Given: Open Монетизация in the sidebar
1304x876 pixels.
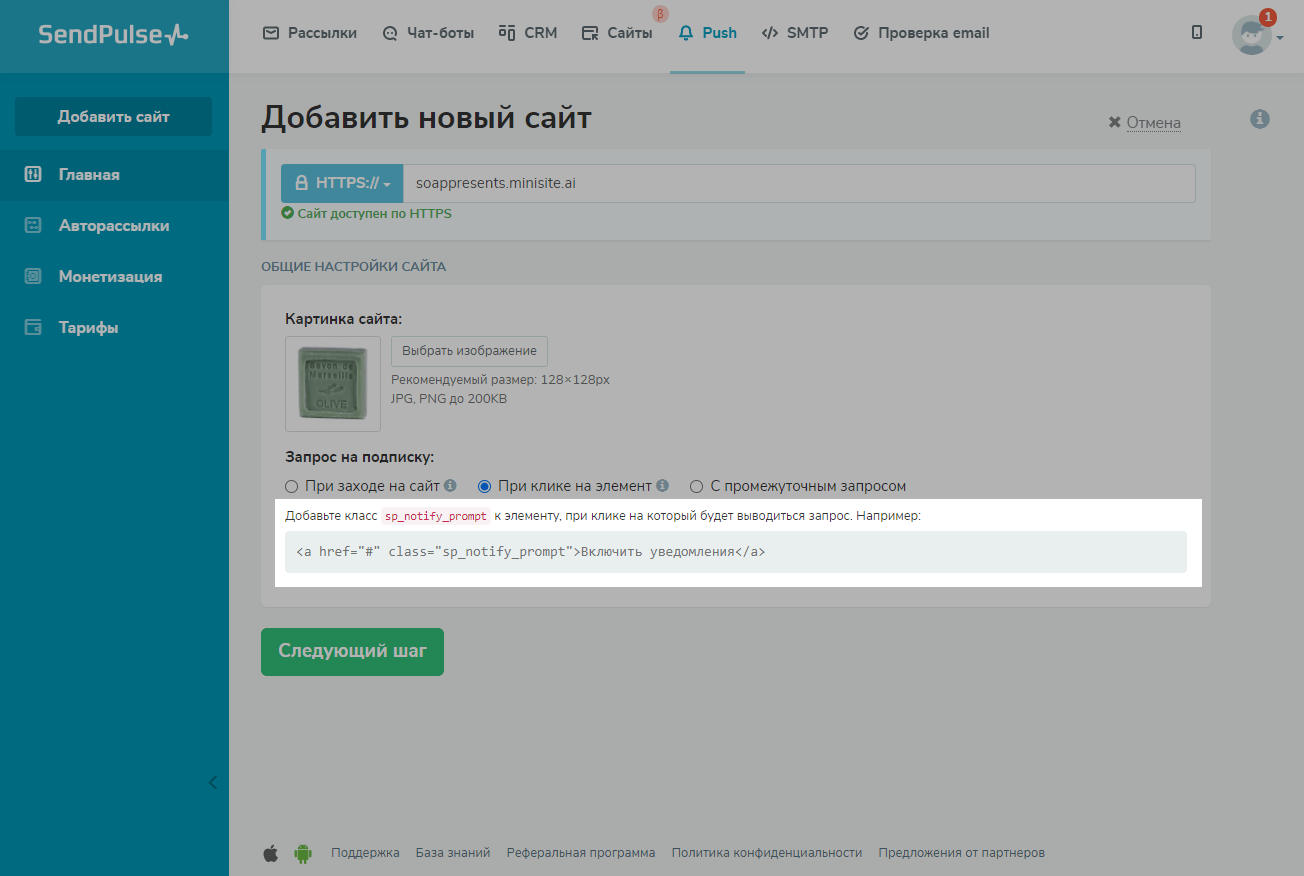Looking at the screenshot, I should coord(110,277).
